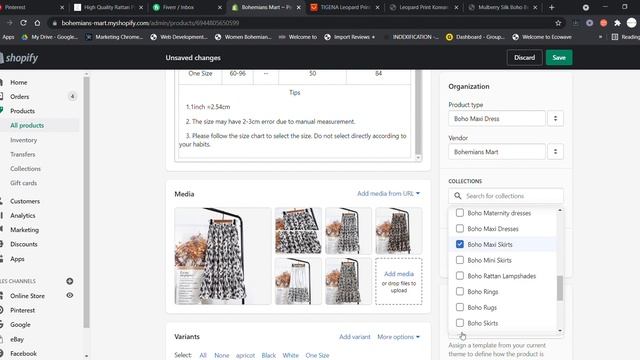Click the sidebar navigation scrollbar
The image size is (640, 360).
[86, 202]
